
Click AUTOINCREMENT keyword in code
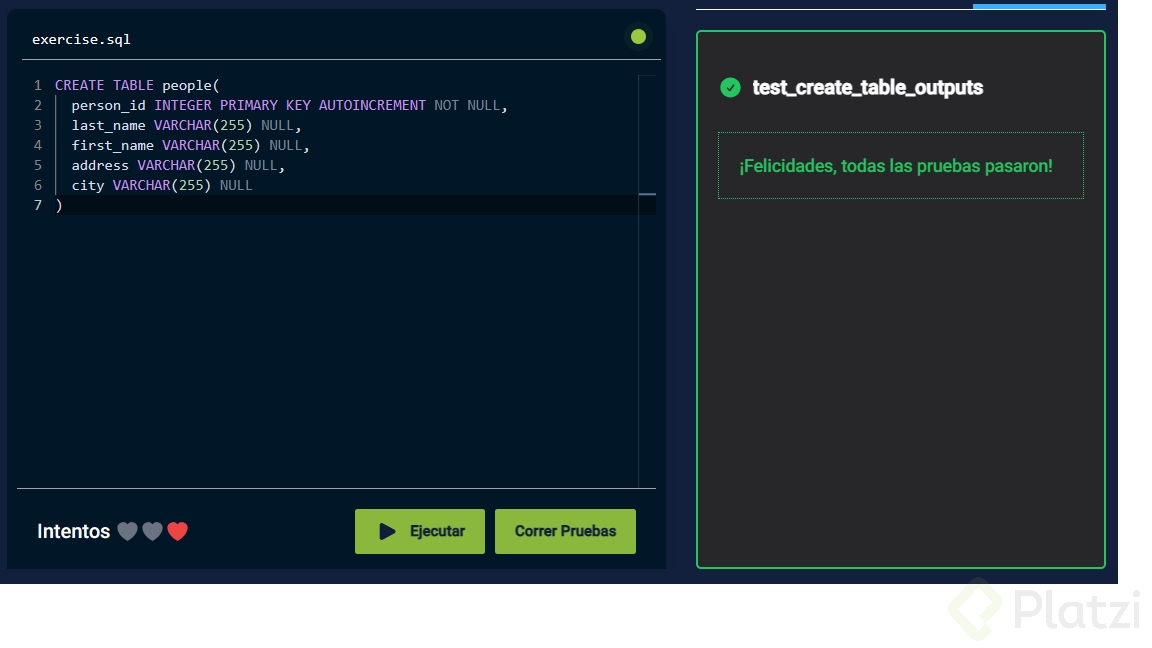[x=372, y=105]
